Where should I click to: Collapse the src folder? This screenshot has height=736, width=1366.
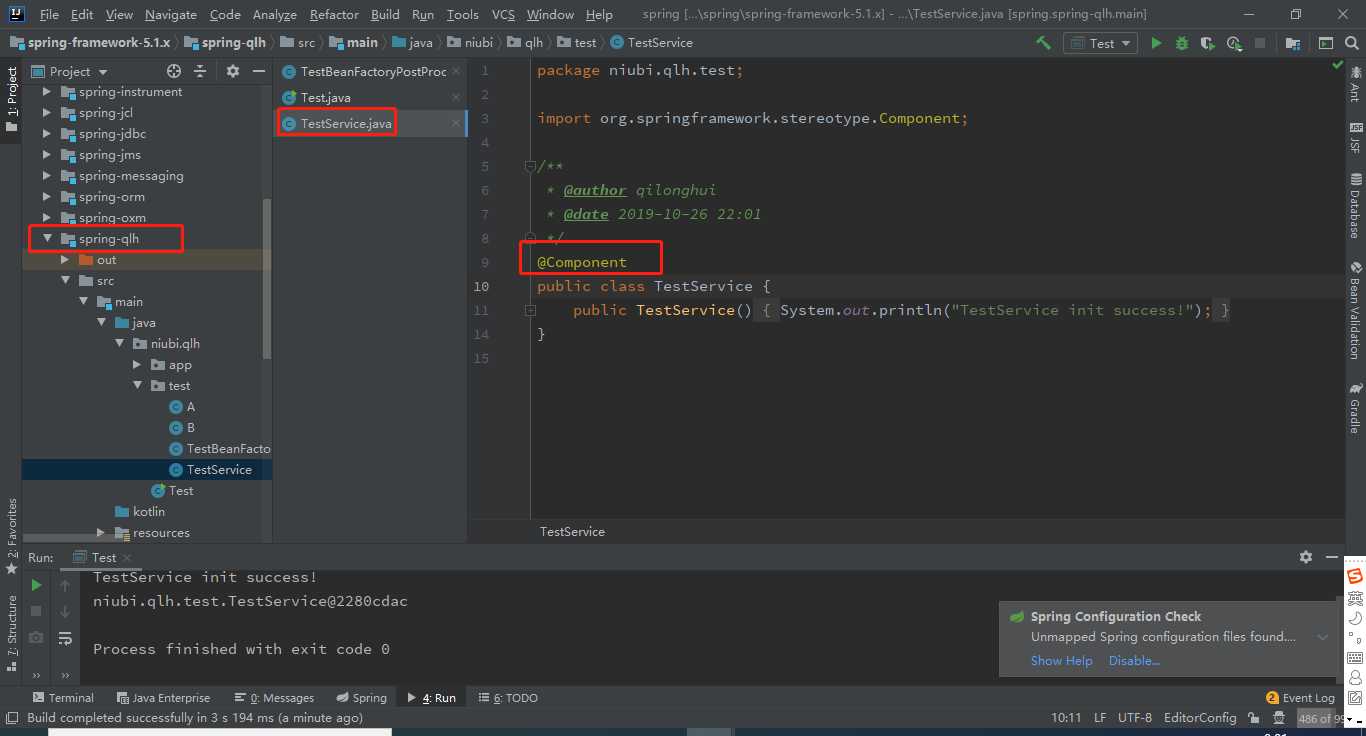(x=65, y=281)
